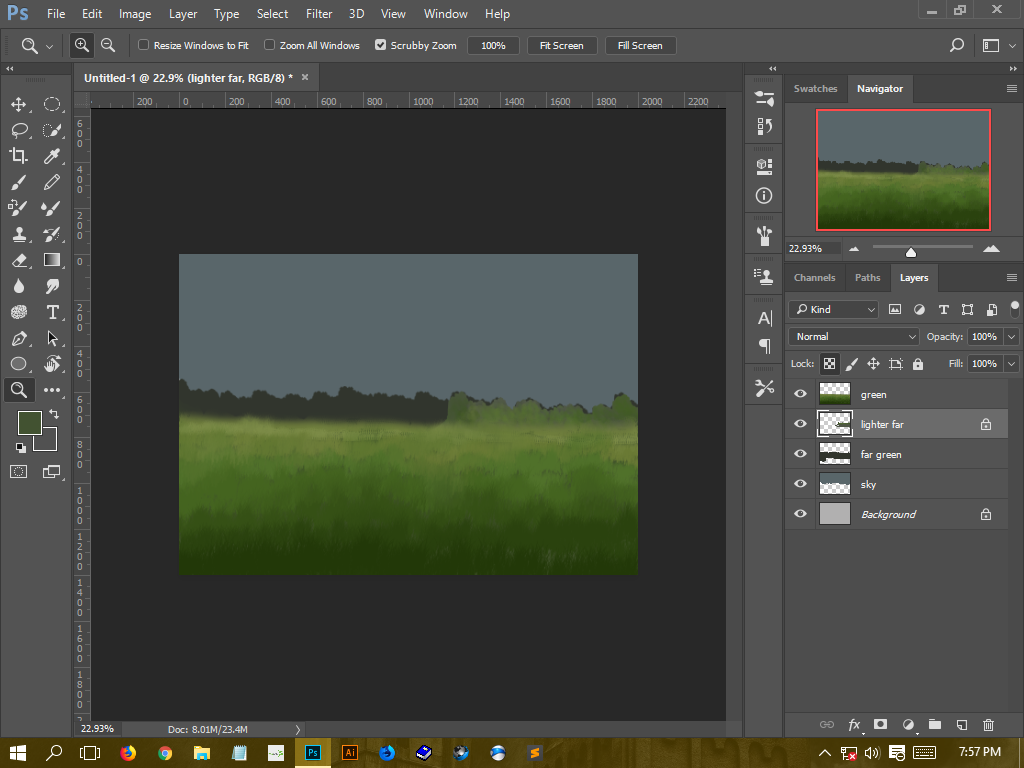1024x768 pixels.
Task: Hide the sky layer
Action: pos(800,484)
